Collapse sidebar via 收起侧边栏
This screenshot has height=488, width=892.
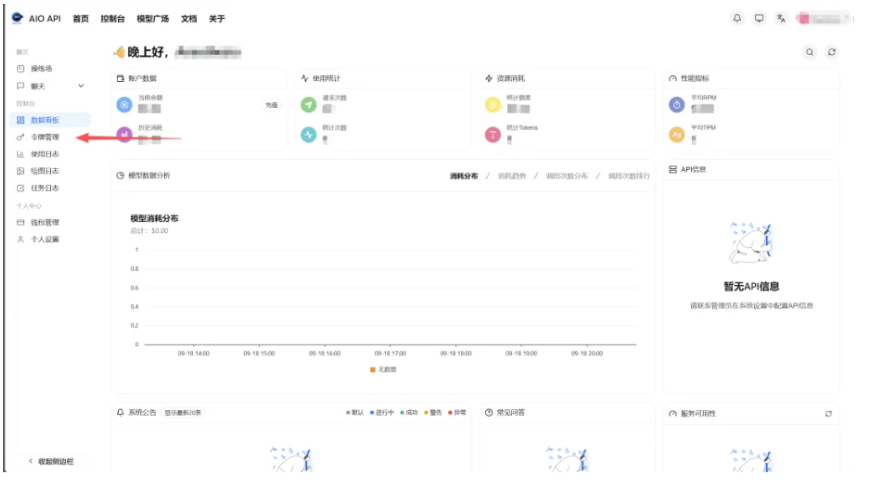click(51, 461)
